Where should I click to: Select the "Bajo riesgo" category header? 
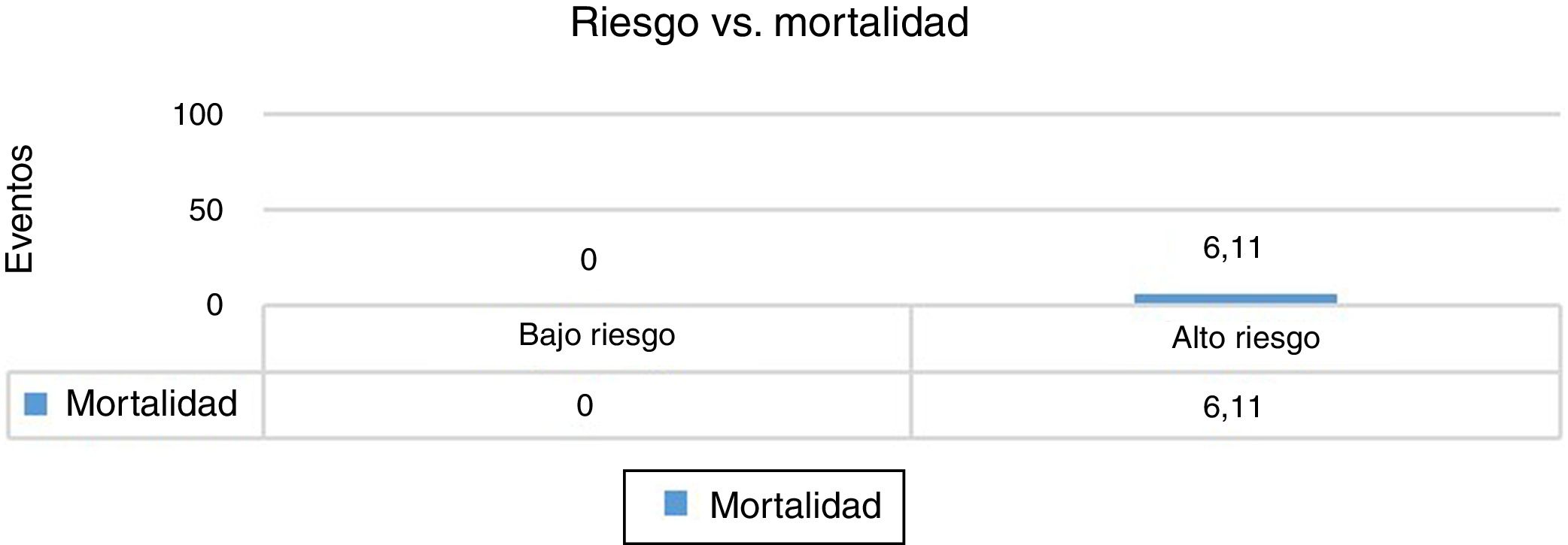click(x=597, y=335)
